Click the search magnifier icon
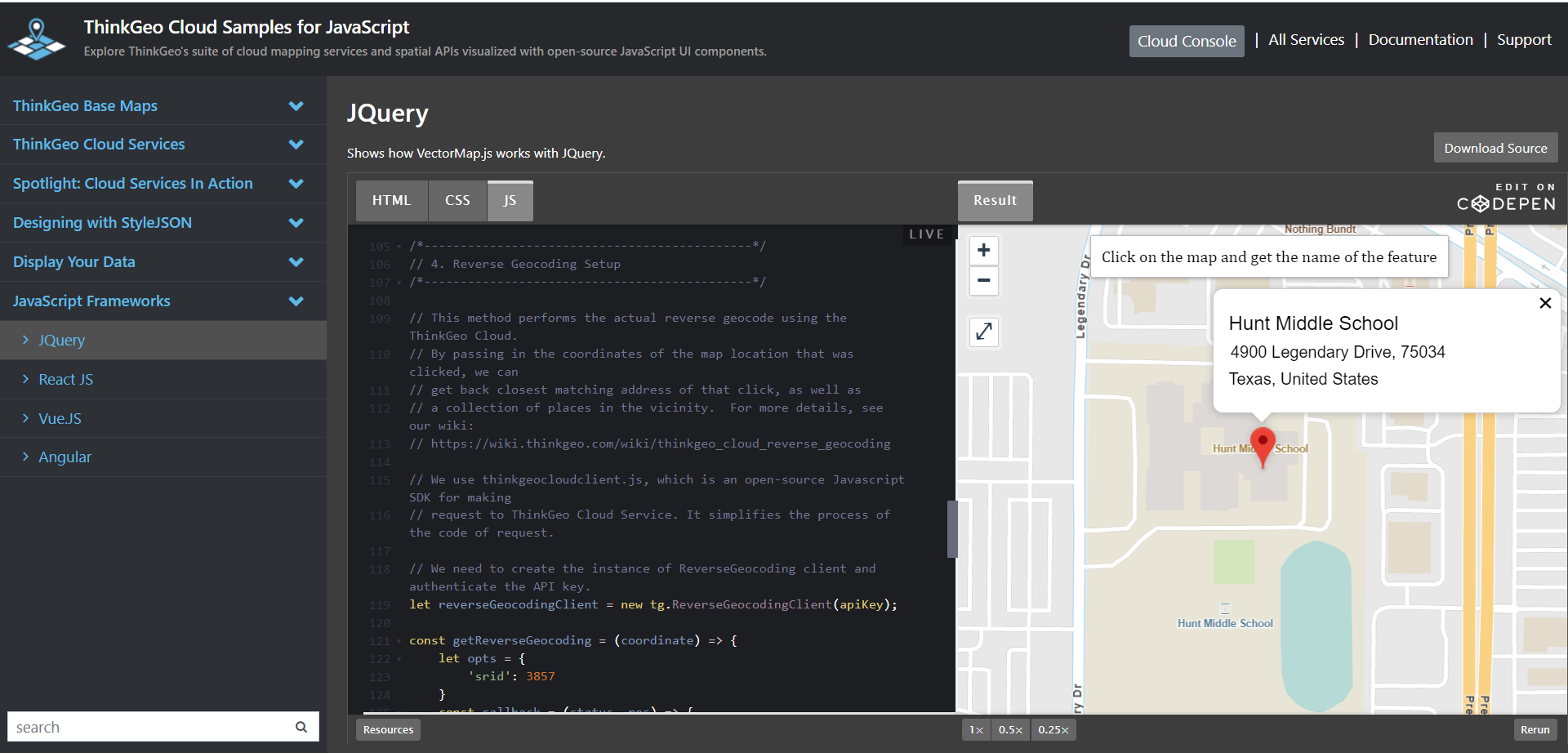The height and width of the screenshot is (753, 1568). point(301,727)
